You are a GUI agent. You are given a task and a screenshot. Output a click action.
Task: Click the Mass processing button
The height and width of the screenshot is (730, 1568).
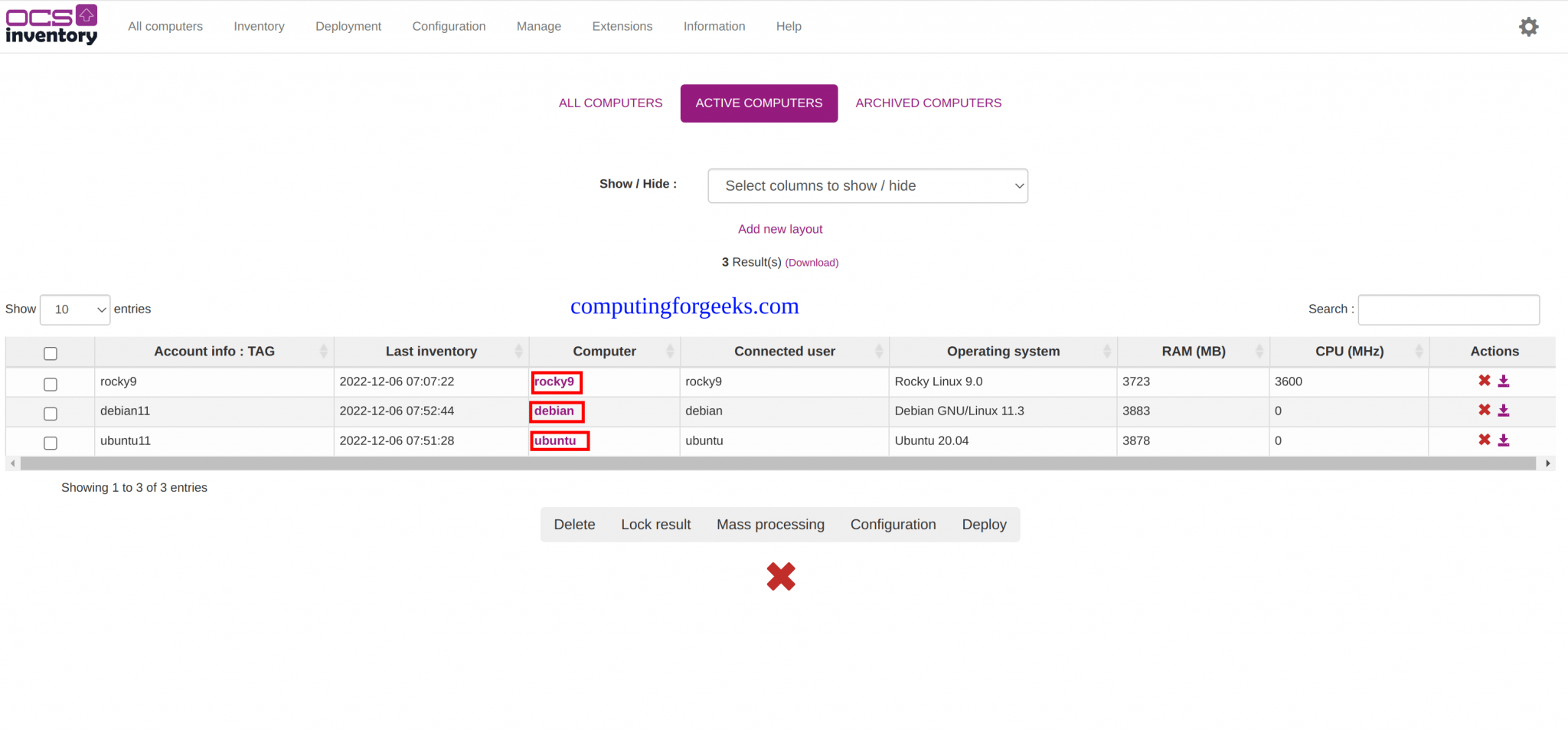pos(770,525)
